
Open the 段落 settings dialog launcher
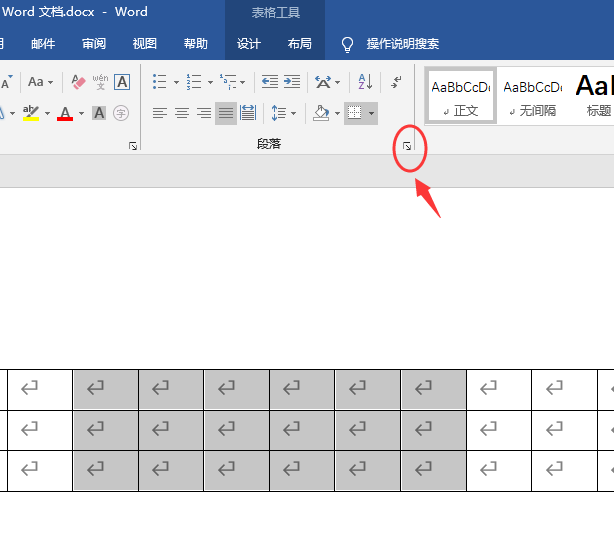(407, 147)
